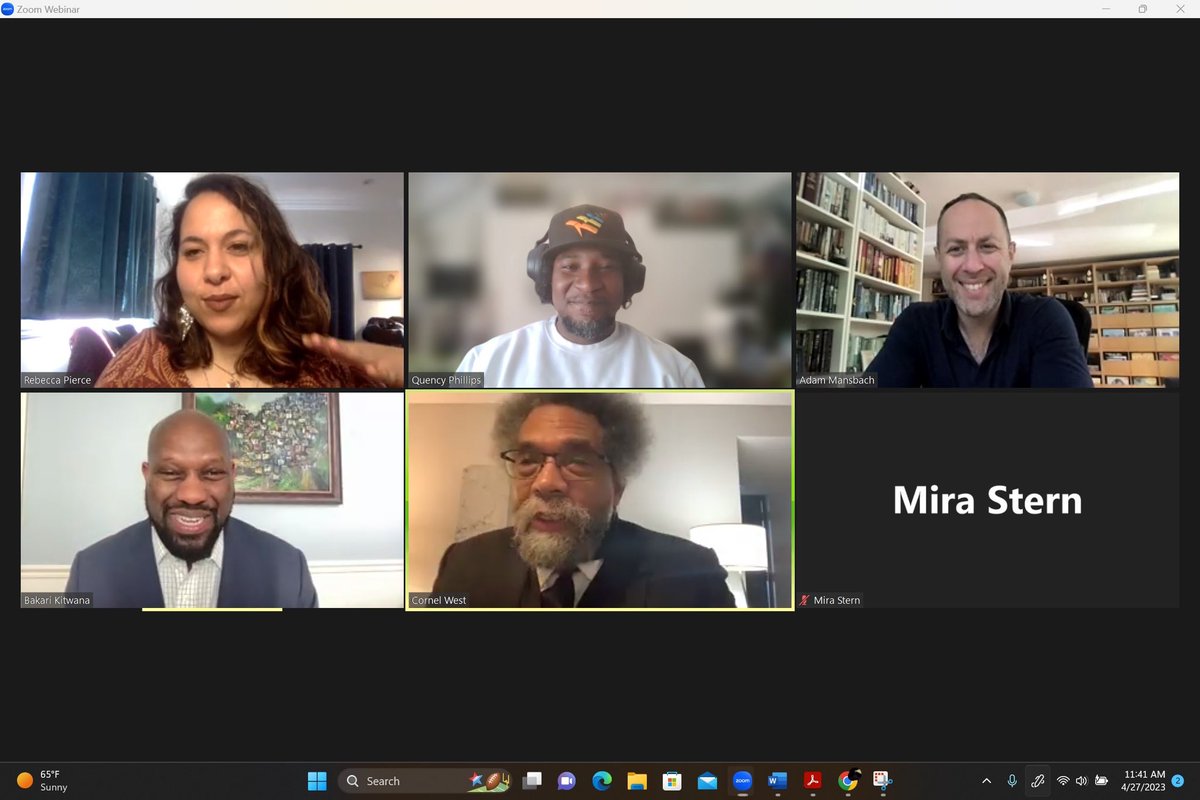The height and width of the screenshot is (800, 1200).
Task: Open the Snipping Tool from the taskbar
Action: point(882,781)
